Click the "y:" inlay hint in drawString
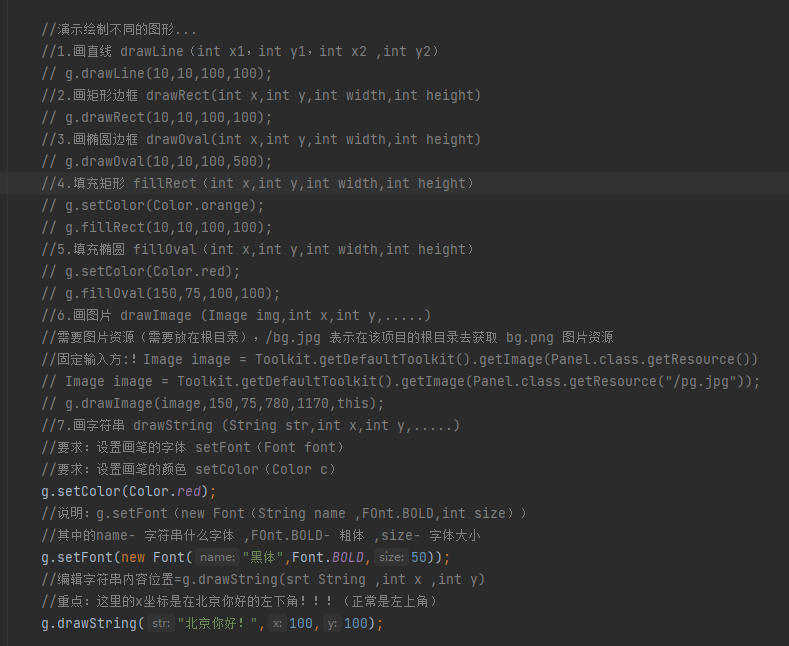The height and width of the screenshot is (646, 789). tap(332, 624)
